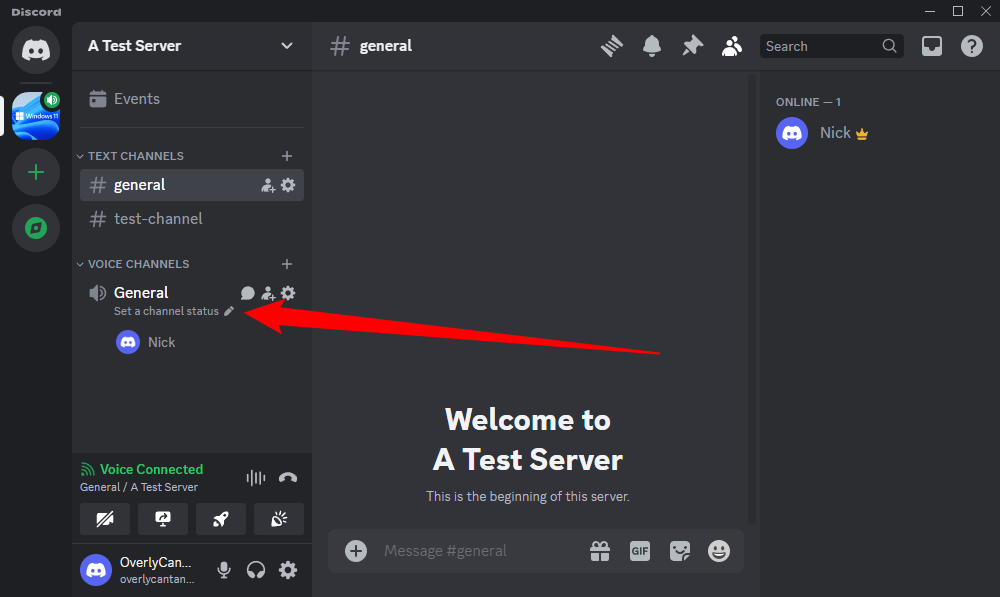
Task: Open the Help question mark
Action: coord(971,46)
